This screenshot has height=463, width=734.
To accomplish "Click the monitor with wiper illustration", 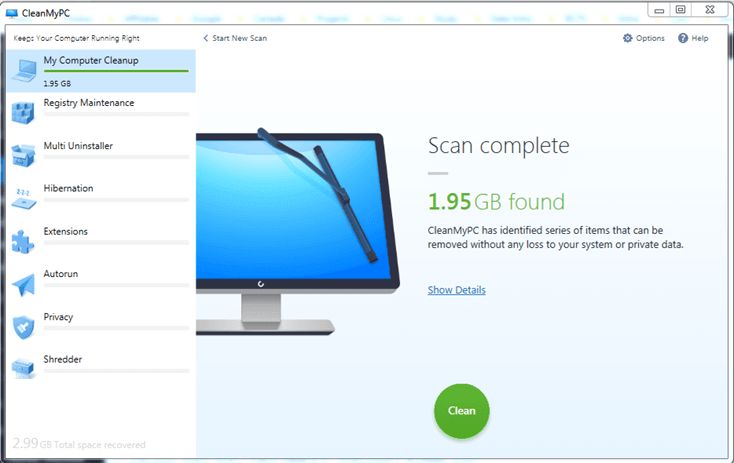I will 297,232.
